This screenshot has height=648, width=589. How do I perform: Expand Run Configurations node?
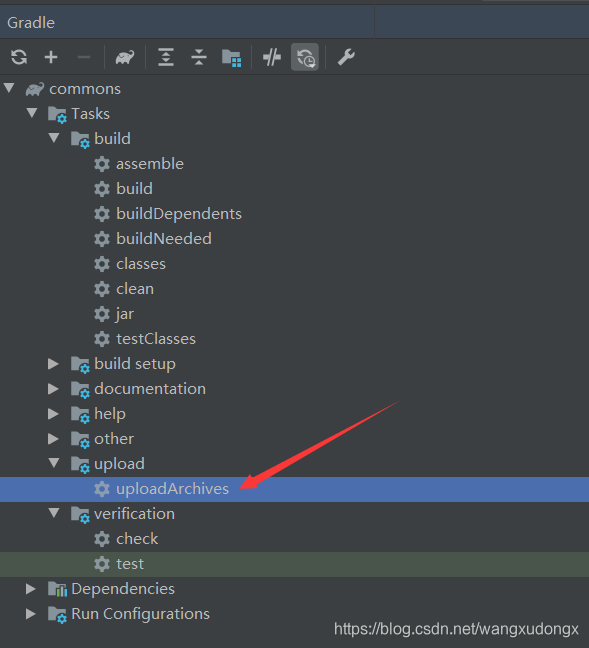tap(31, 614)
